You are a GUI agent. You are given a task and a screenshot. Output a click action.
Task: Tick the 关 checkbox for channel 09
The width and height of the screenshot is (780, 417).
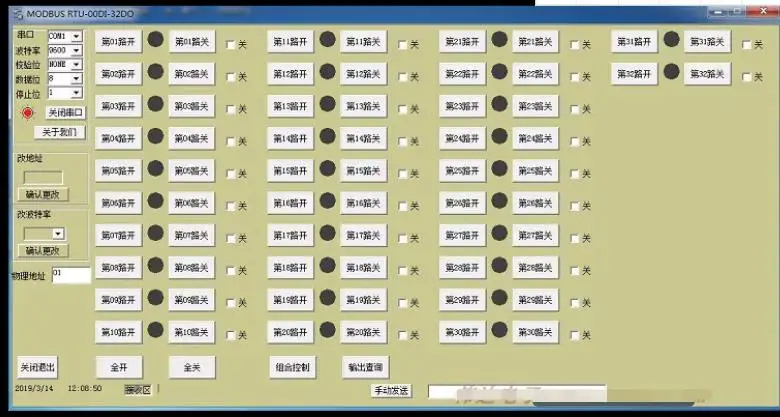(230, 303)
